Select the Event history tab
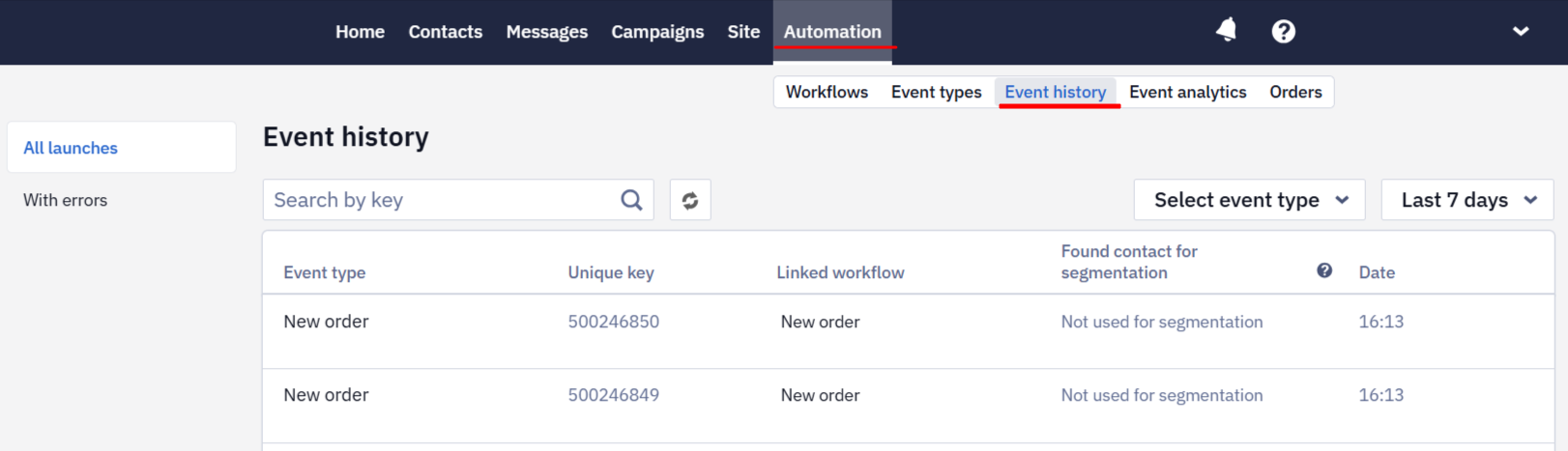 (x=1055, y=92)
